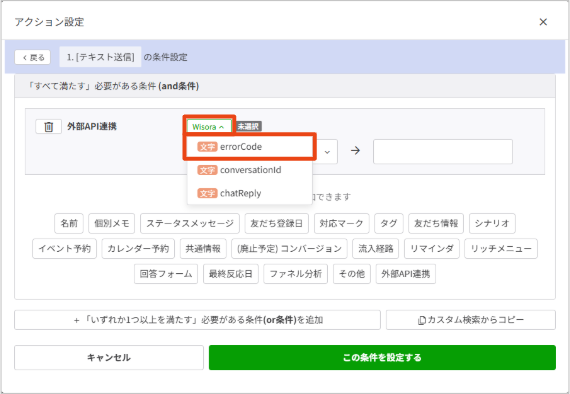Add the 共通情報 condition
This screenshot has width=570, height=394.
203,249
